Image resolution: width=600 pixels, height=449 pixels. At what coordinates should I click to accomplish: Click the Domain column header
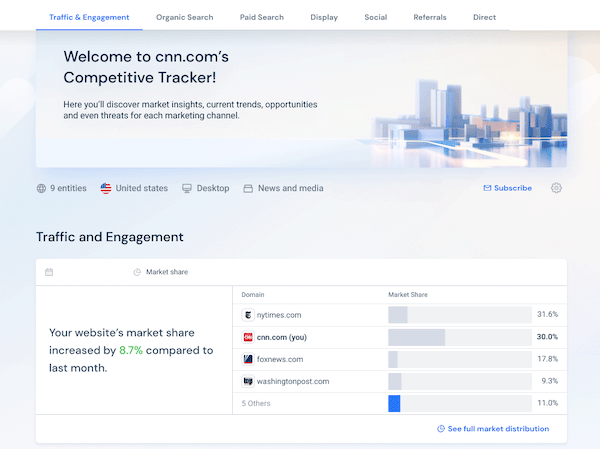coord(253,295)
